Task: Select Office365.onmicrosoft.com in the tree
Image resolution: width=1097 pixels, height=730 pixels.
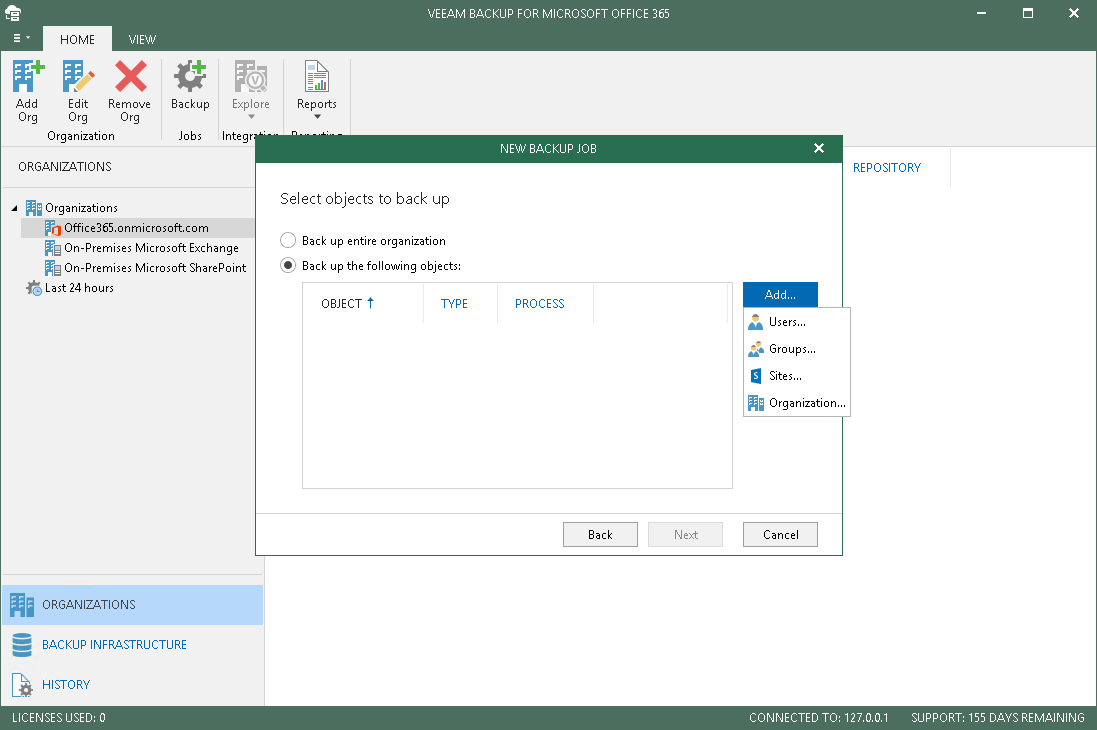Action: tap(136, 228)
